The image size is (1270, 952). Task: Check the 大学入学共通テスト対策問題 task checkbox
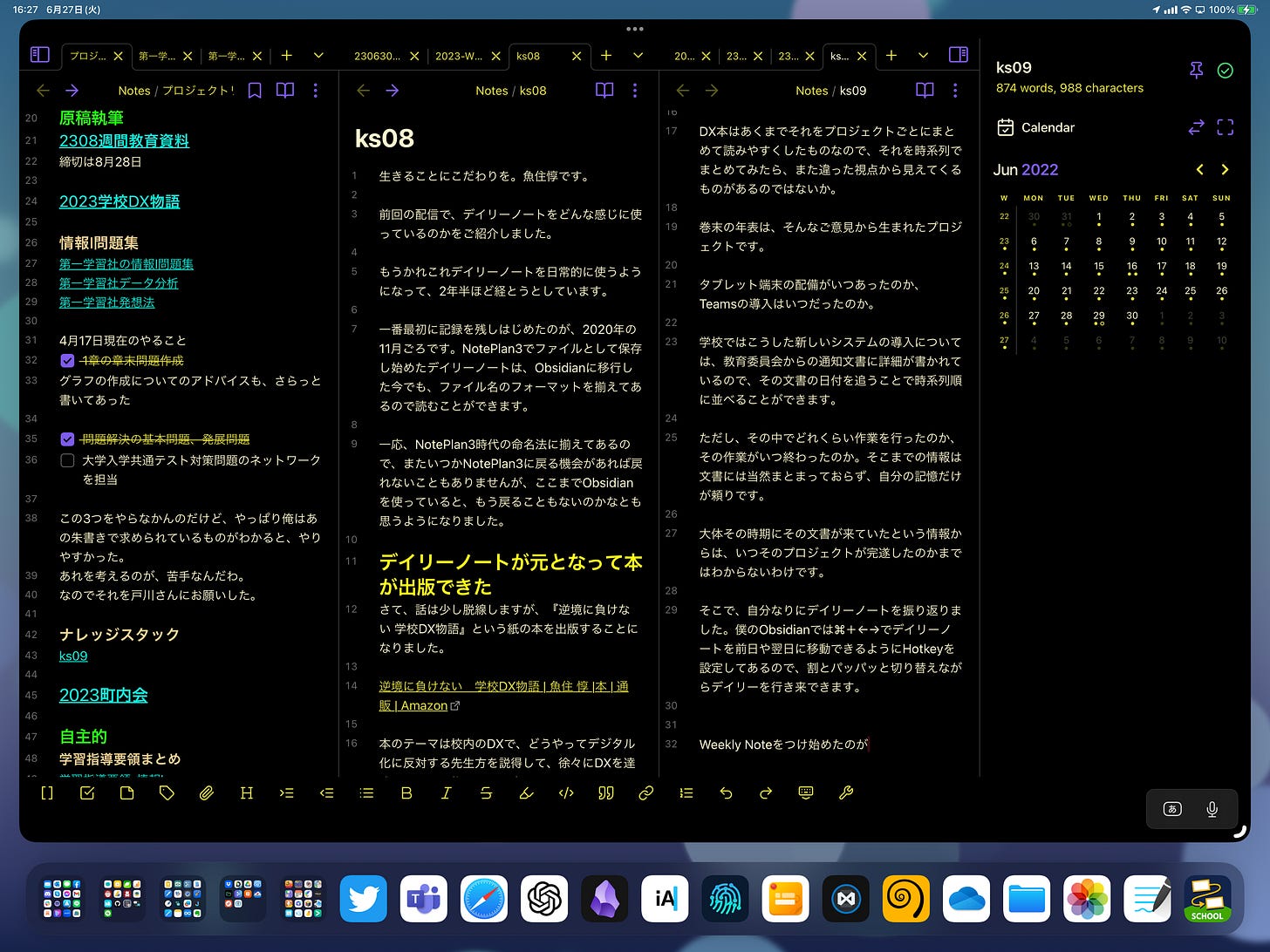pyautogui.click(x=67, y=460)
